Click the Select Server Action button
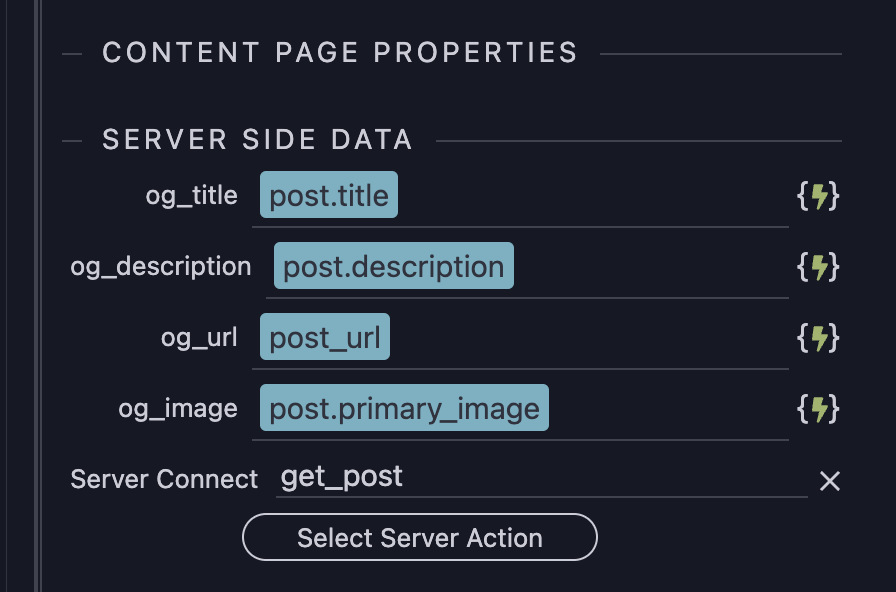 coord(419,538)
